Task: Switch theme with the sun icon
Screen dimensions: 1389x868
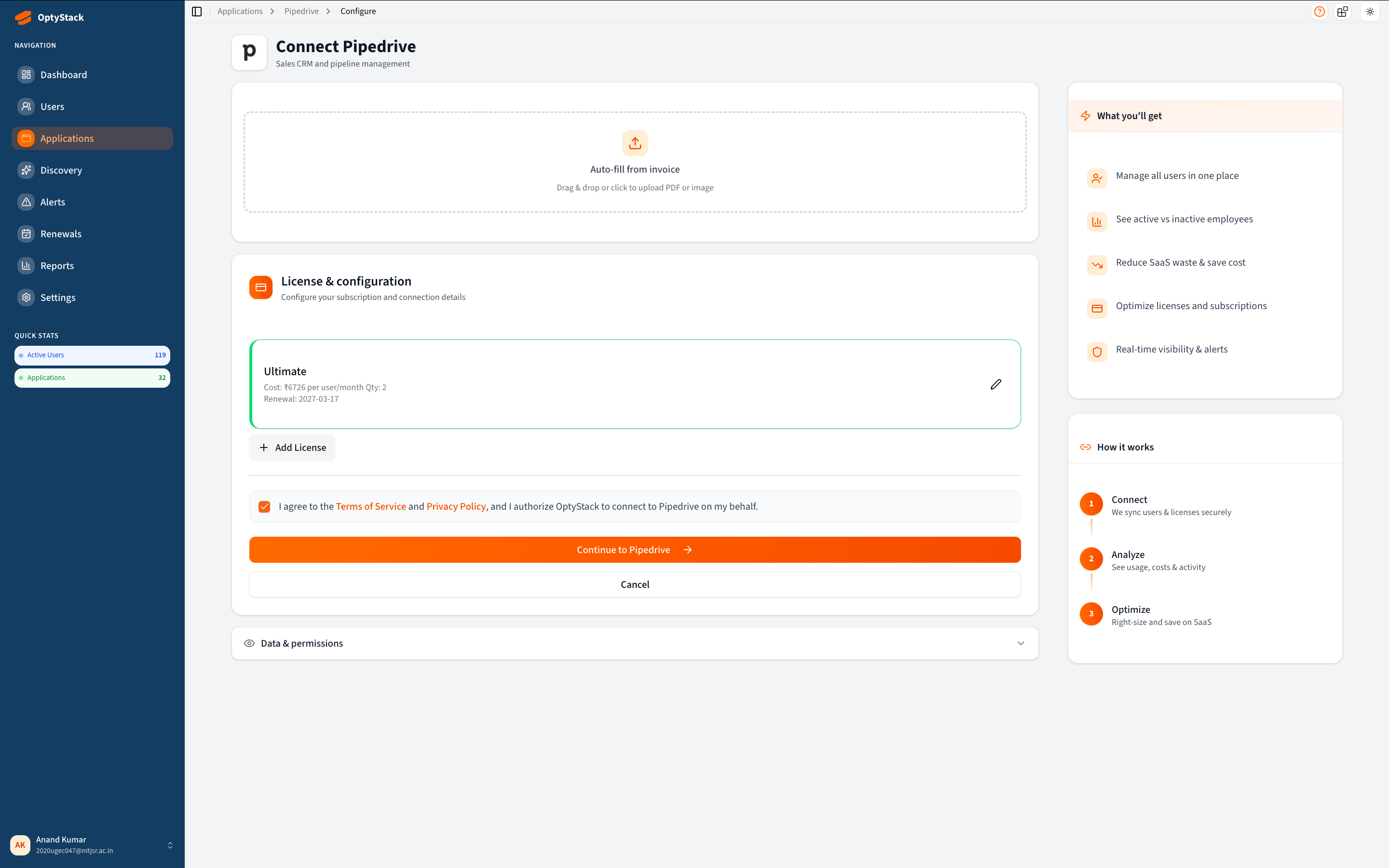Action: point(1370,12)
